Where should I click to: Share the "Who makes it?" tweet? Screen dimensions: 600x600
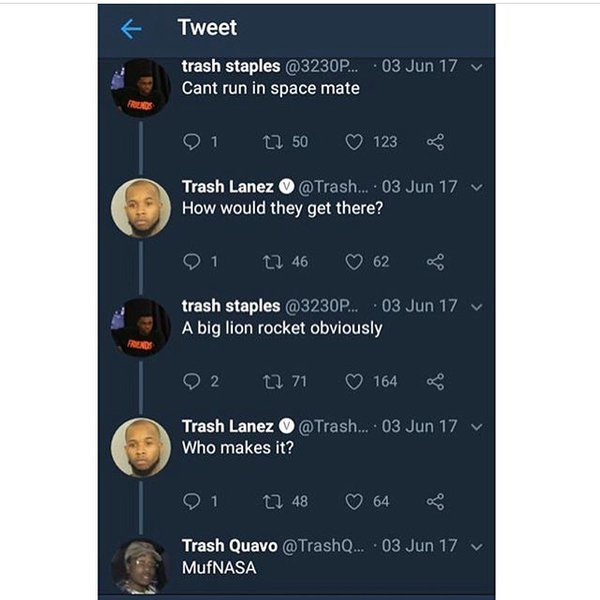[435, 501]
